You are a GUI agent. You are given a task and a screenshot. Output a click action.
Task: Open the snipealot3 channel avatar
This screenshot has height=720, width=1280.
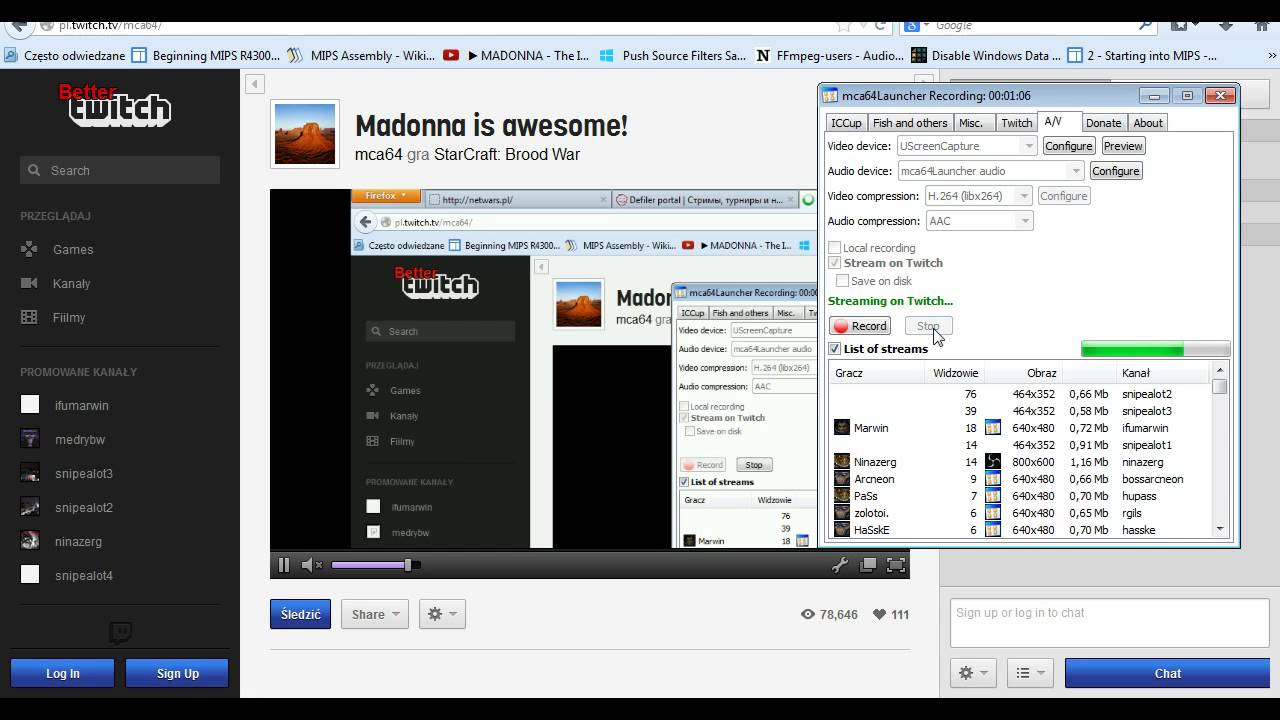coord(30,472)
